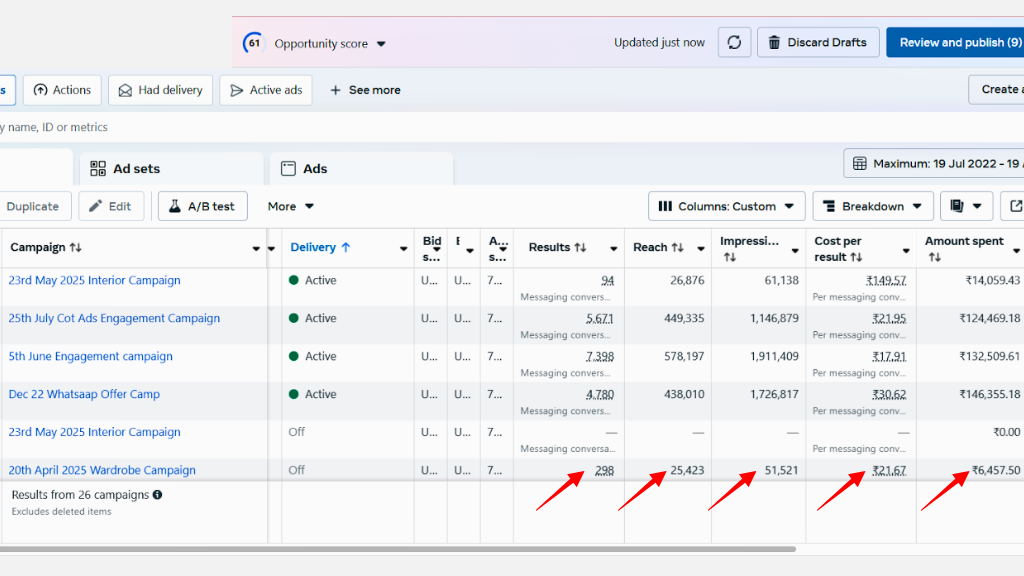Sort by Results column arrows
This screenshot has height=576, width=1024.
click(x=581, y=248)
